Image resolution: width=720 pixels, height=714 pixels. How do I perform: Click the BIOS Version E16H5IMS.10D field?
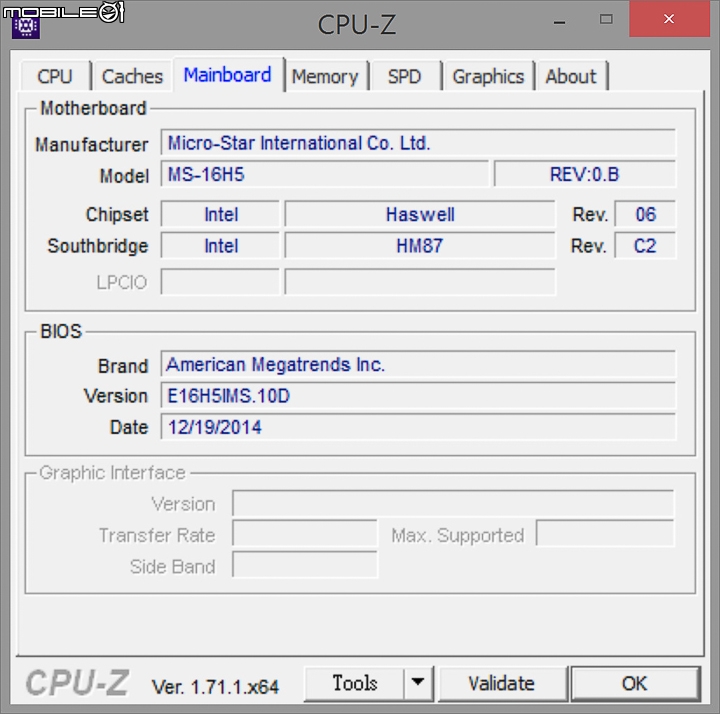[418, 395]
